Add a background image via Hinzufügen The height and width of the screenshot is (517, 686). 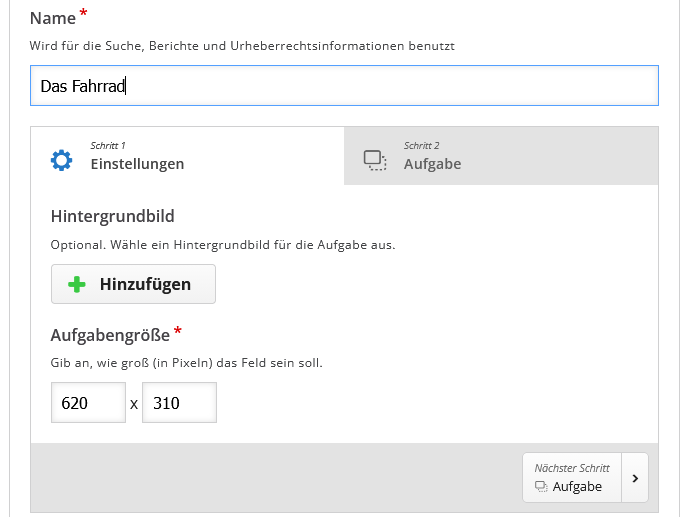[133, 284]
